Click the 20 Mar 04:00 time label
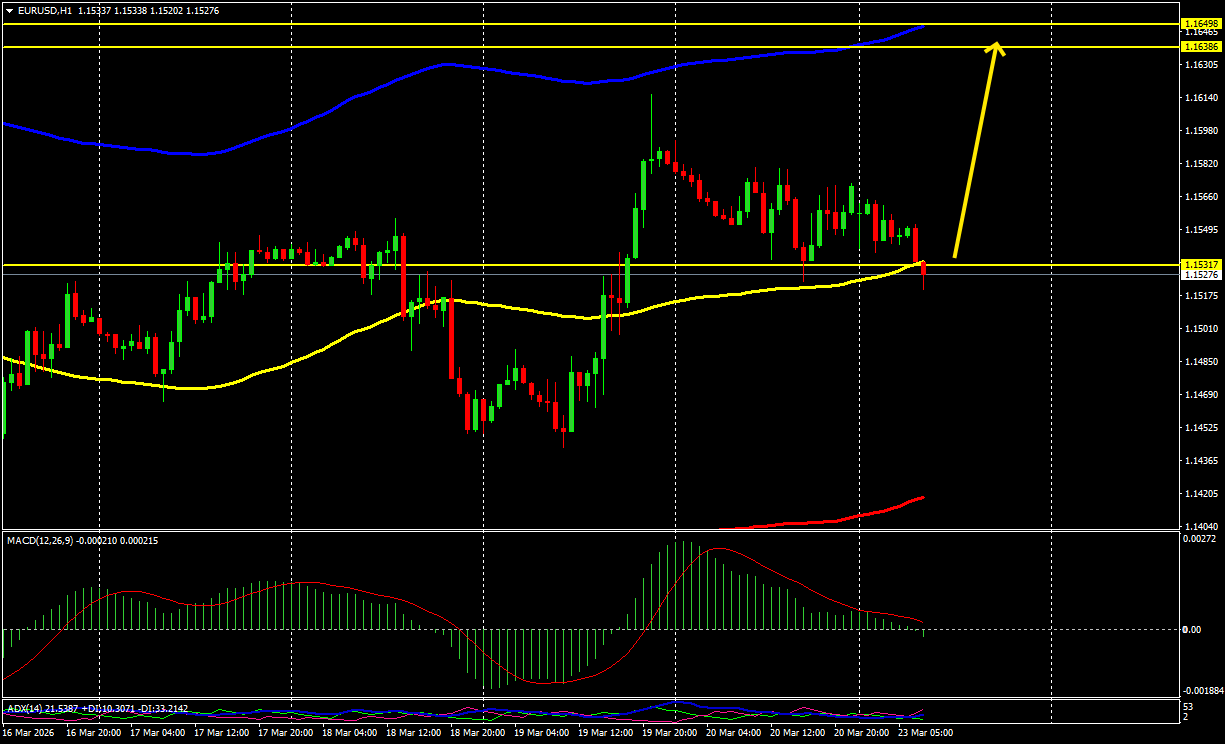Image resolution: width=1225 pixels, height=744 pixels. point(734,734)
